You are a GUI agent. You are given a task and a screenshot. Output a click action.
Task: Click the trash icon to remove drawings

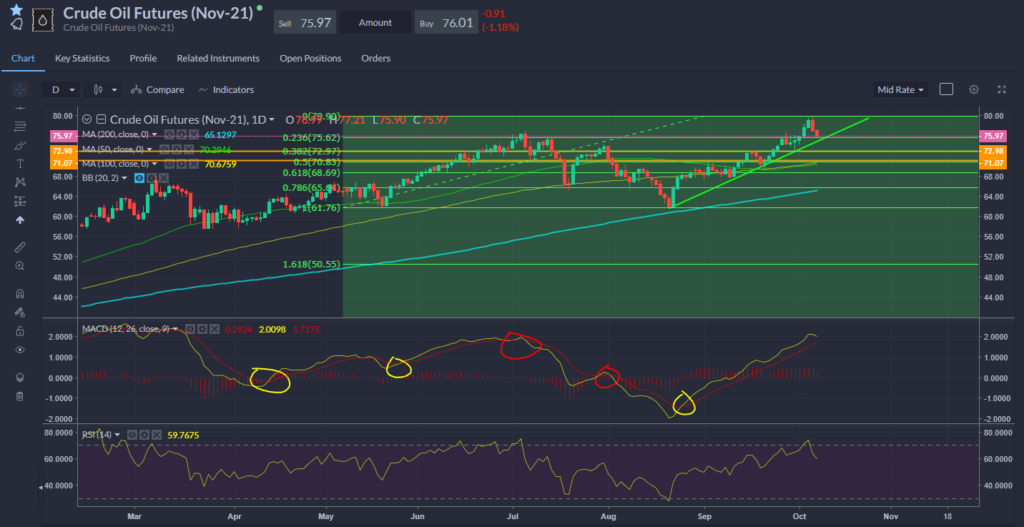click(x=20, y=397)
